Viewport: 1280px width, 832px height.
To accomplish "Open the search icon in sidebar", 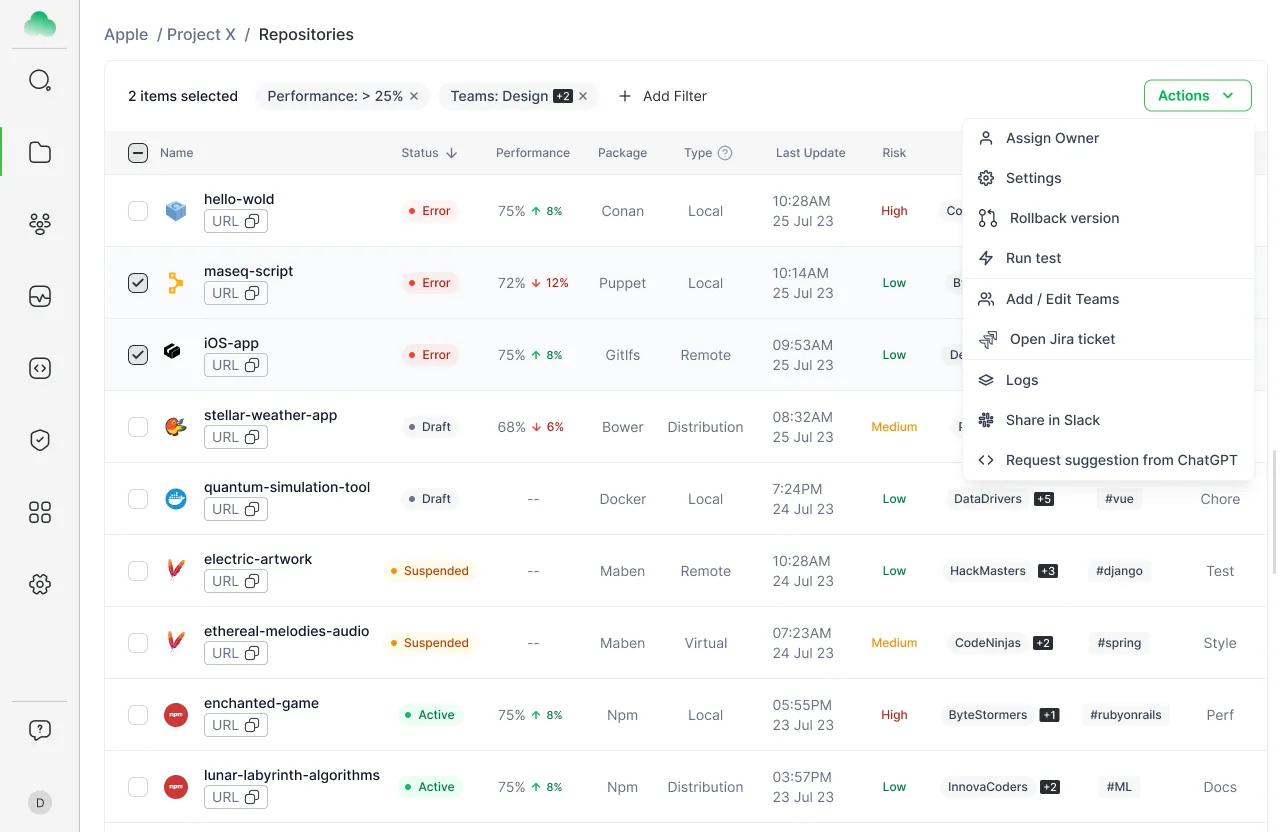I will point(40,80).
